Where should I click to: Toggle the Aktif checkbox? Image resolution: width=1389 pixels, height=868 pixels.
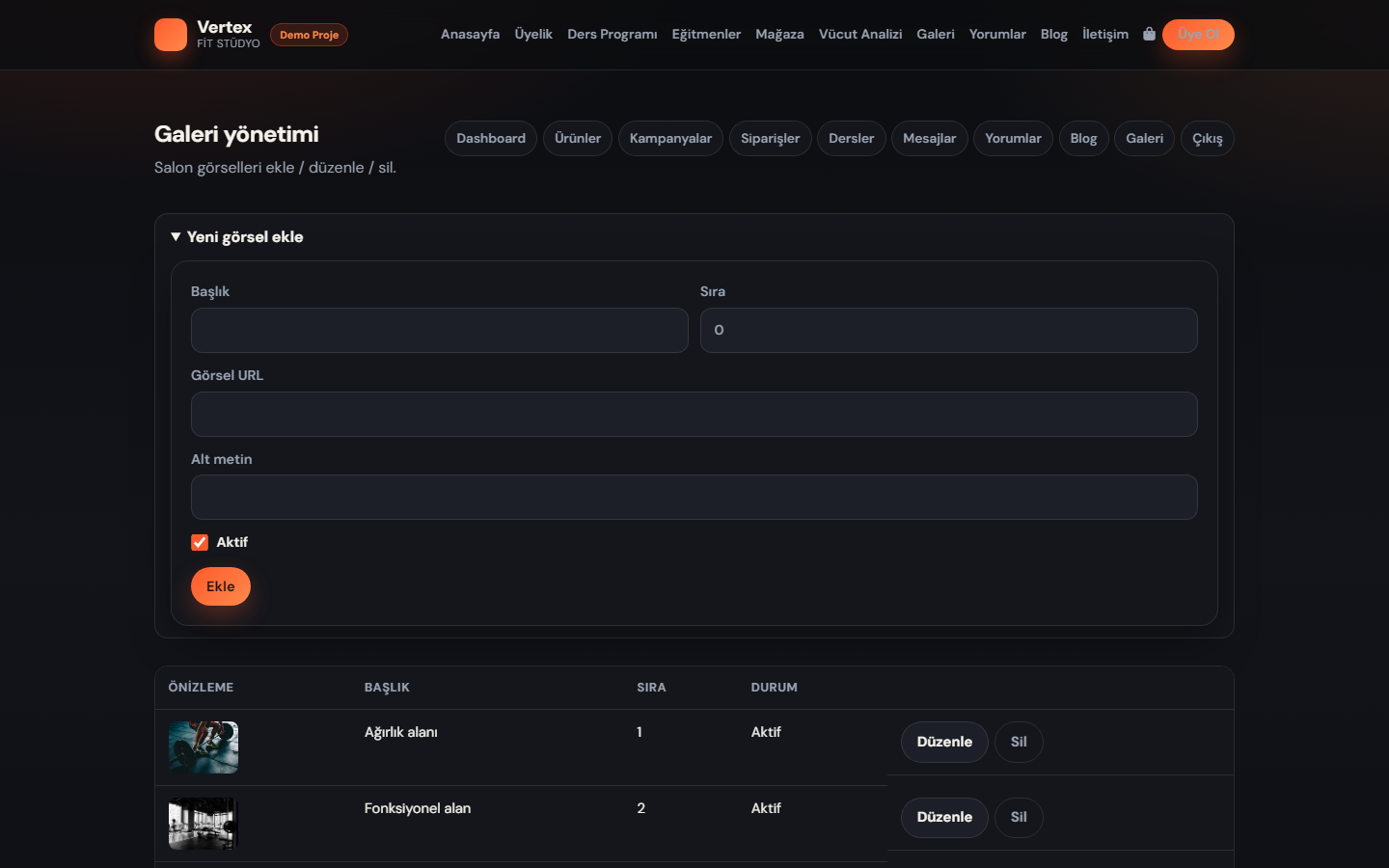coord(200,542)
